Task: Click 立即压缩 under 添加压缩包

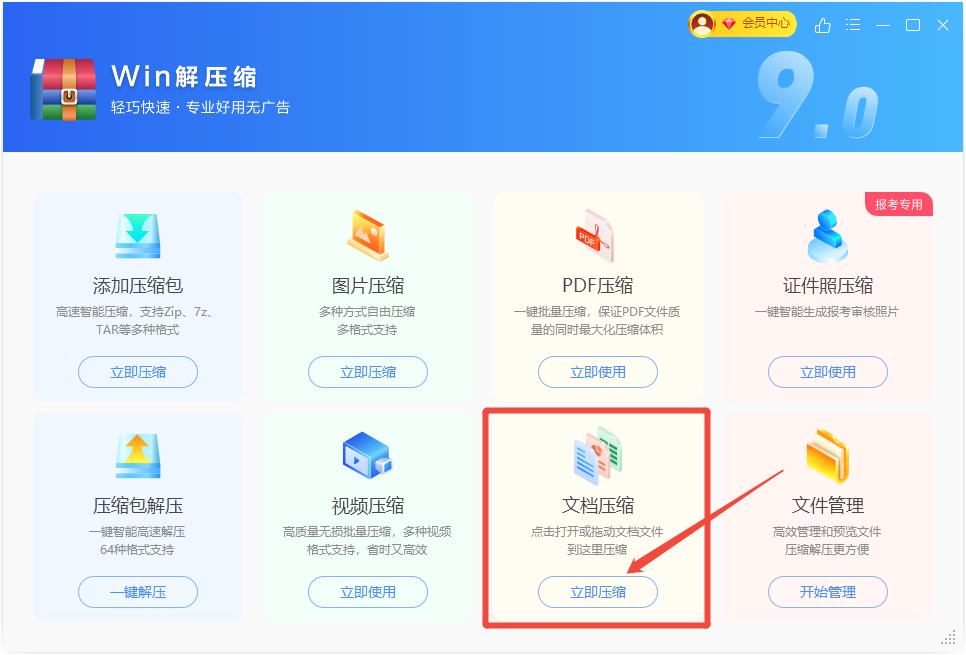Action: 138,372
